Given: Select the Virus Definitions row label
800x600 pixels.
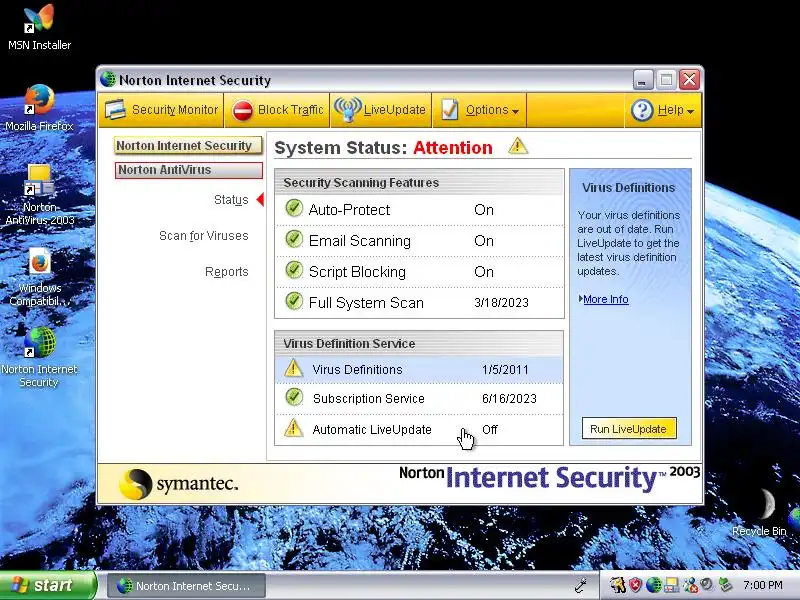Looking at the screenshot, I should point(357,369).
